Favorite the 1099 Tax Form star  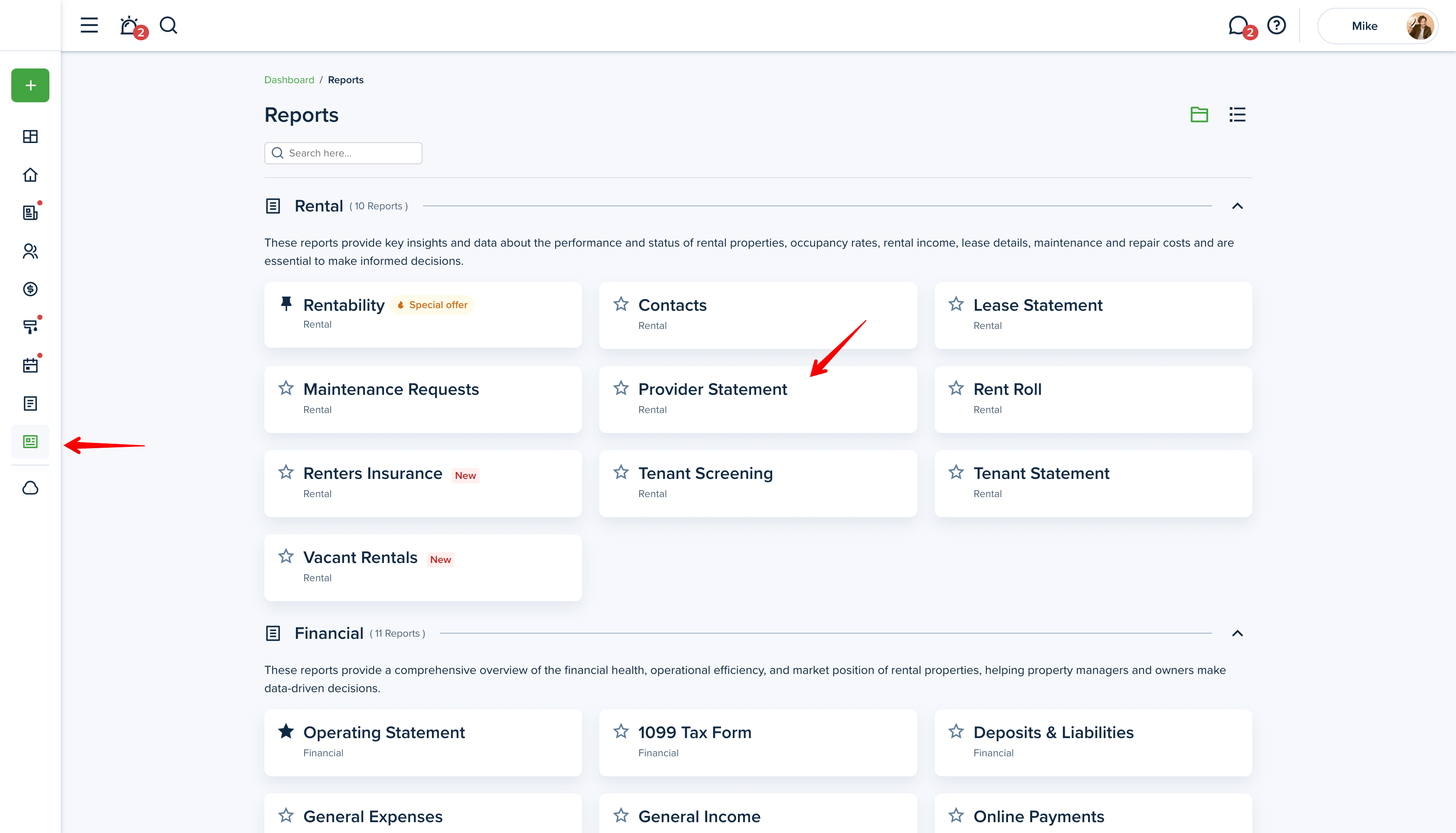(x=621, y=731)
